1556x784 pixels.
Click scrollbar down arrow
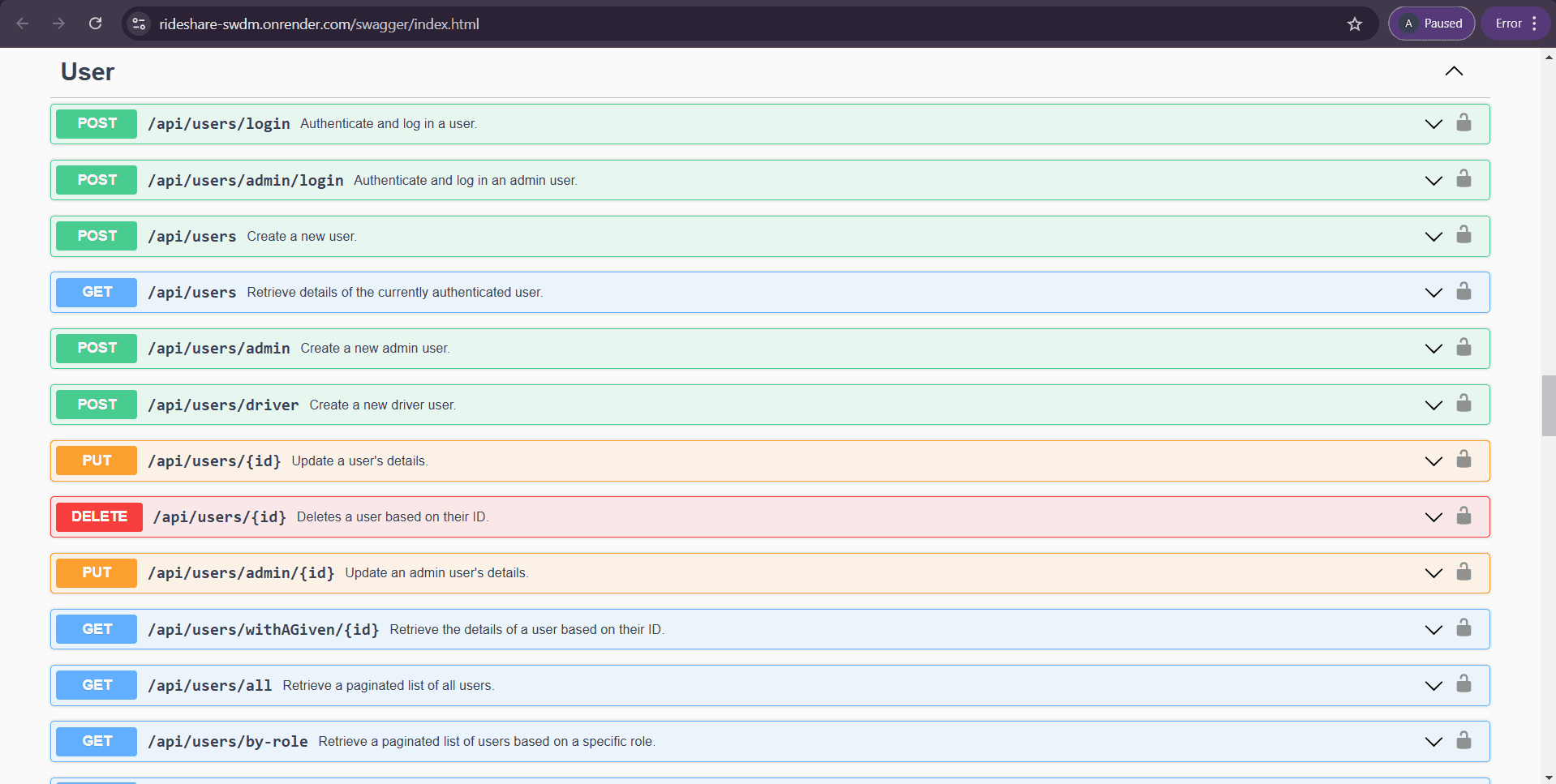[x=1549, y=778]
